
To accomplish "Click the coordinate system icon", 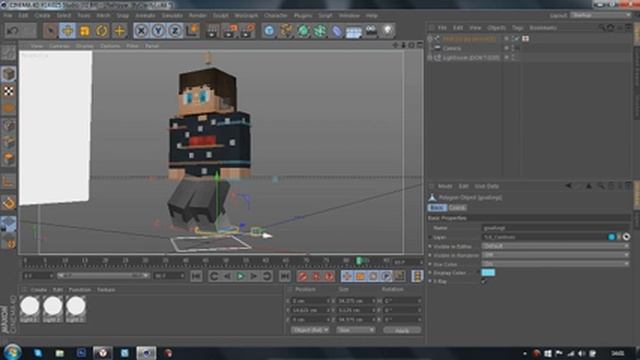I will click(192, 31).
